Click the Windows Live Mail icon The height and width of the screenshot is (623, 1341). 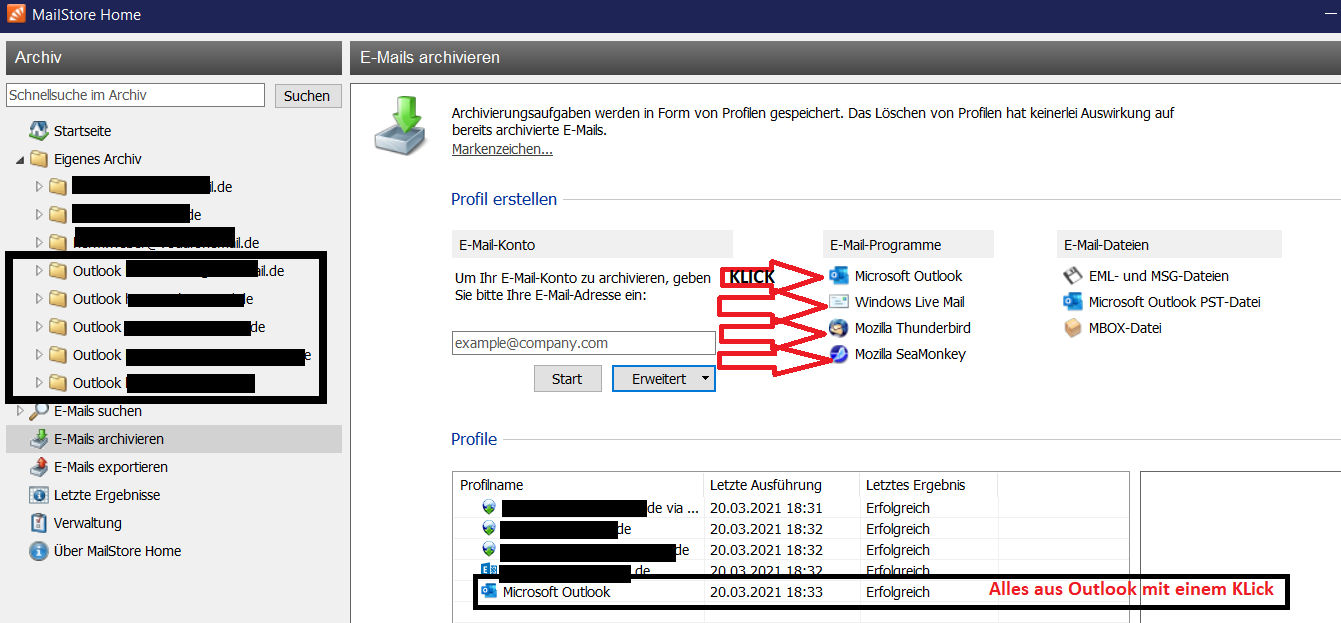[x=839, y=302]
